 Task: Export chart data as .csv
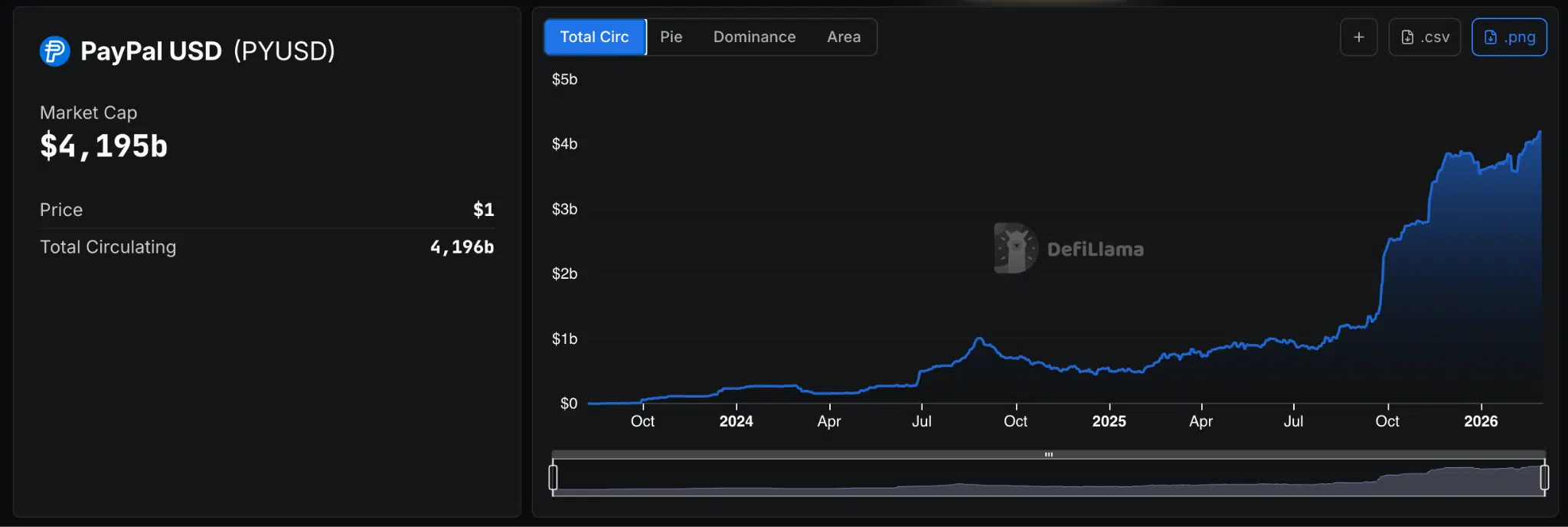(1426, 36)
